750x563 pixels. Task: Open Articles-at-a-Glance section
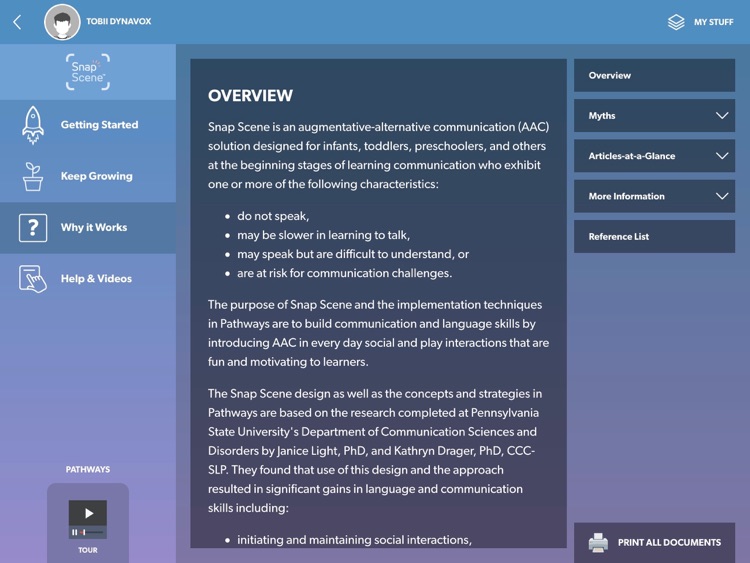pyautogui.click(x=654, y=156)
